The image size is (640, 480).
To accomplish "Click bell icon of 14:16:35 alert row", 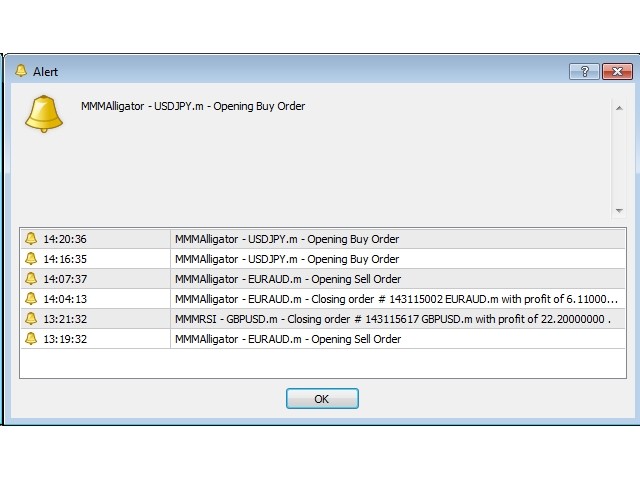I will pyautogui.click(x=31, y=258).
